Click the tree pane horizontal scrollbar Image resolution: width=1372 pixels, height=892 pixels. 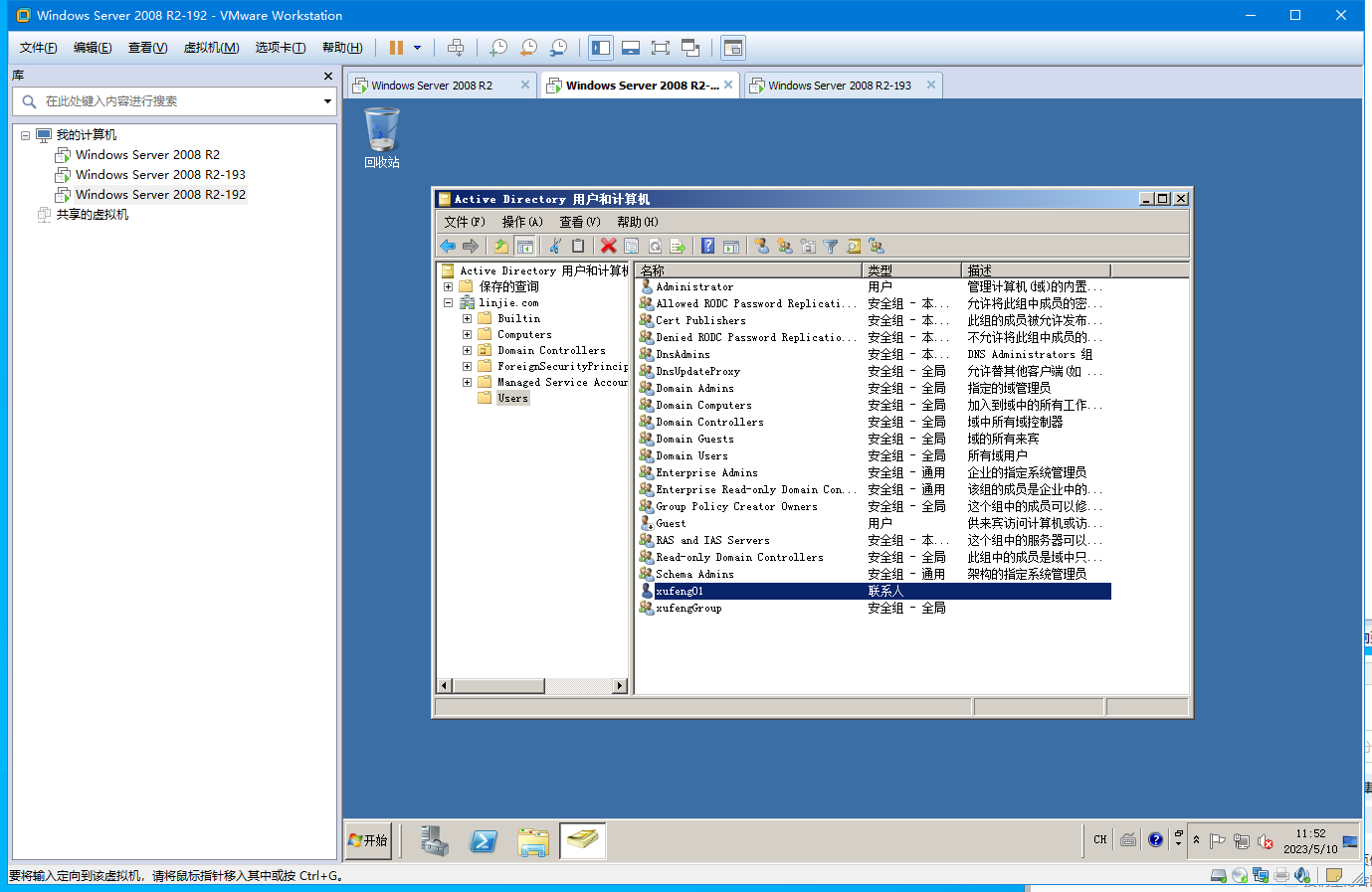click(x=533, y=686)
